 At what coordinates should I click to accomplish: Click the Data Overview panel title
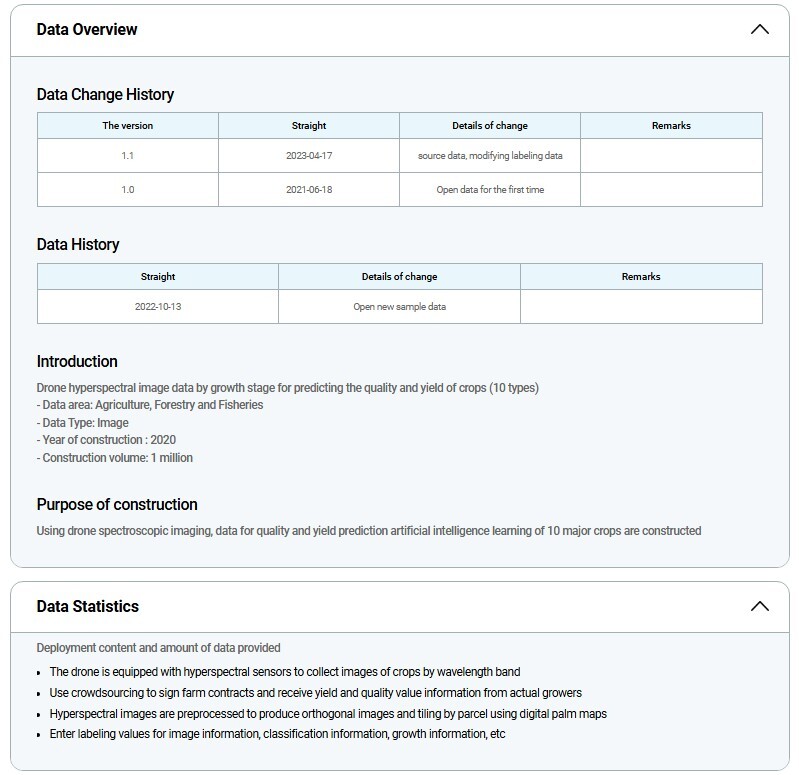click(87, 30)
